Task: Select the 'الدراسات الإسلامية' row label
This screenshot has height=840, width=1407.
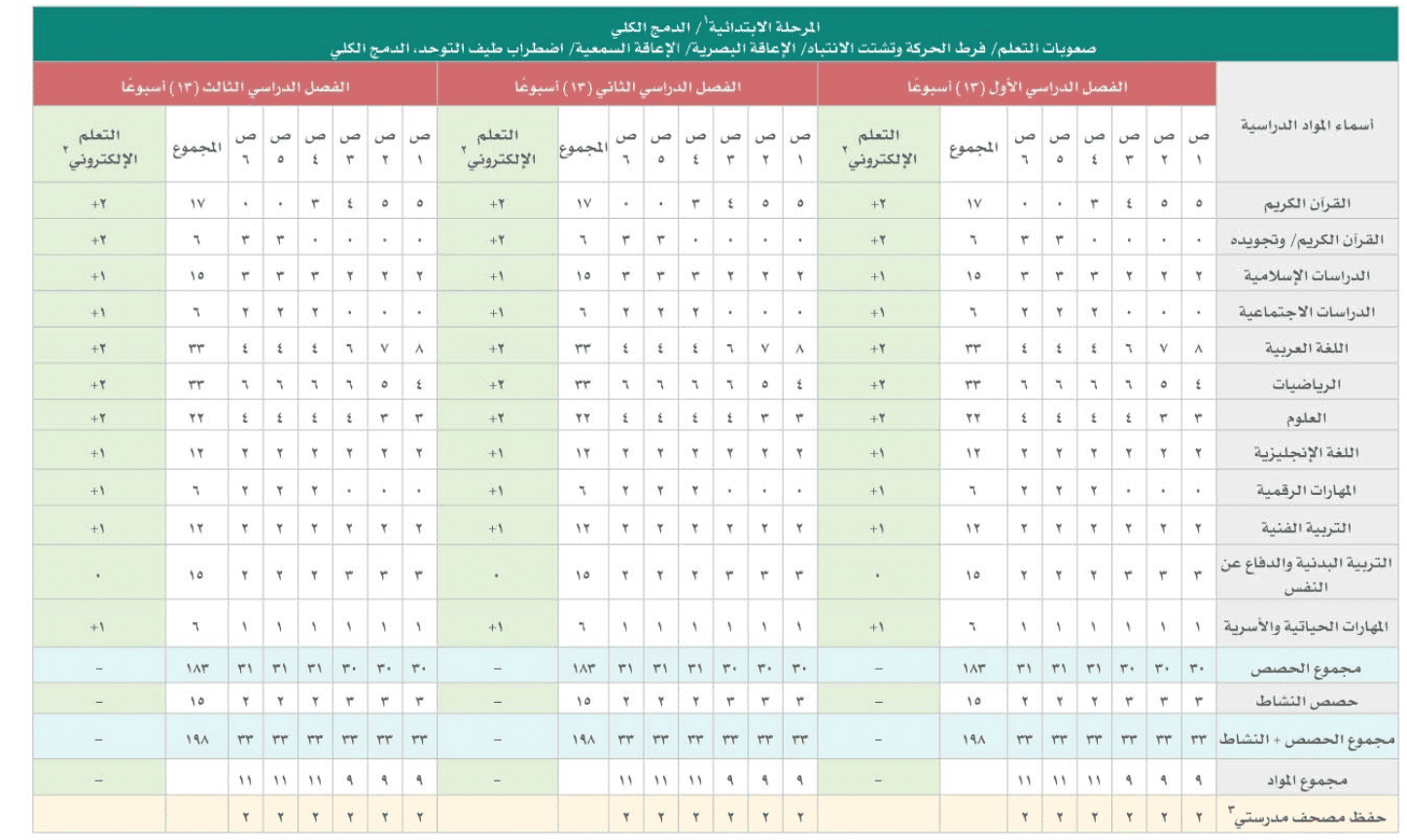Action: (1307, 276)
